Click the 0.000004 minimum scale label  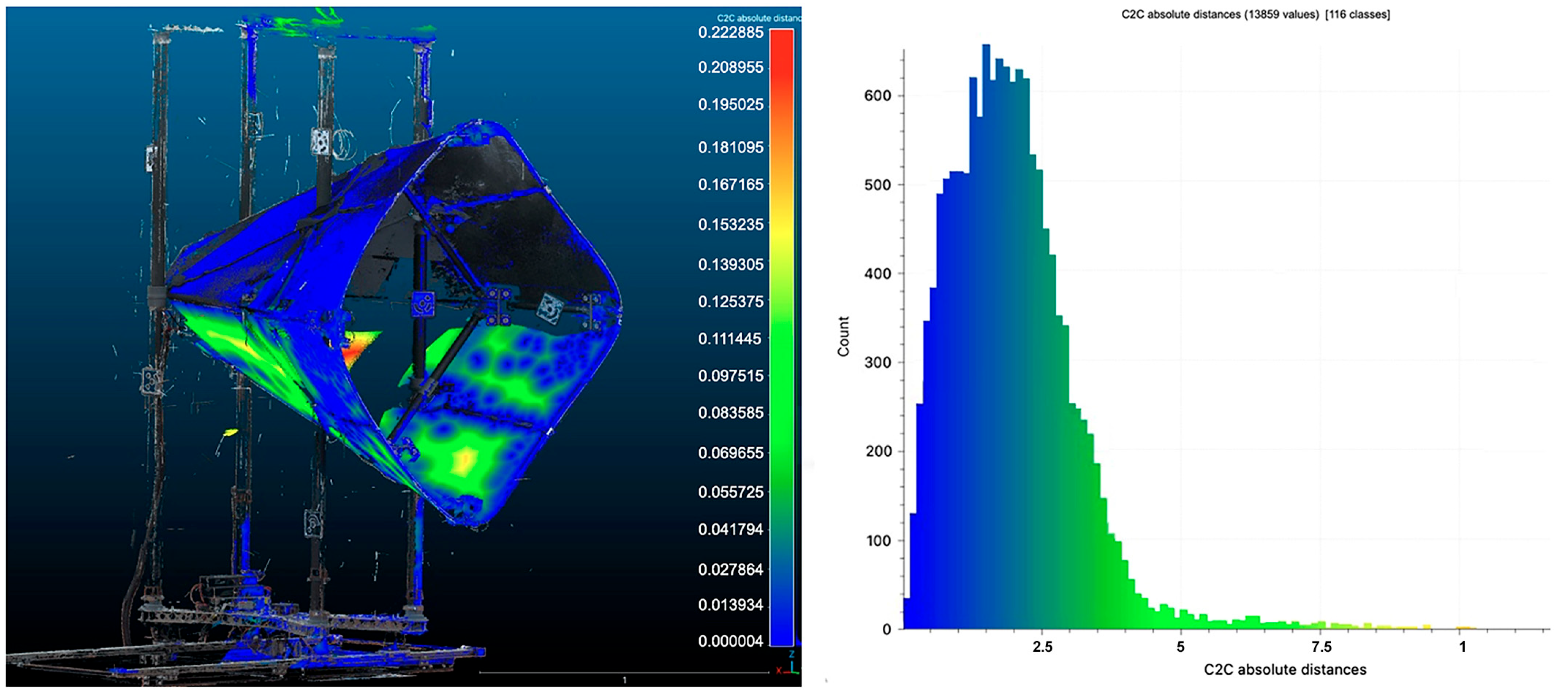[730, 641]
